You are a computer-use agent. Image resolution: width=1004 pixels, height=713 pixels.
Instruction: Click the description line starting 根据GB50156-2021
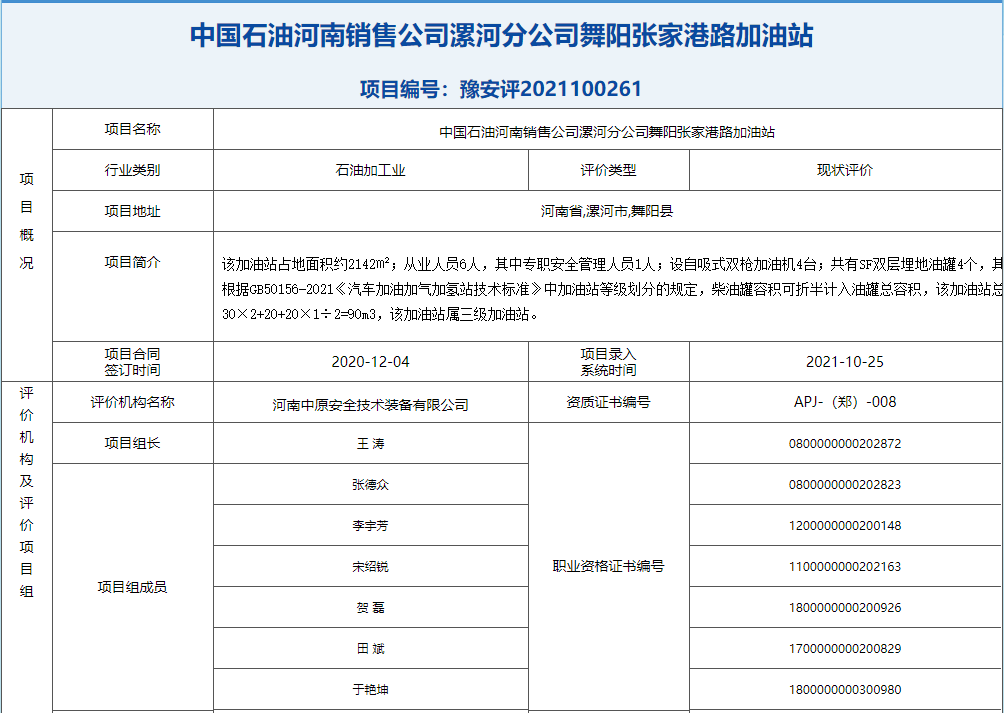click(612, 289)
